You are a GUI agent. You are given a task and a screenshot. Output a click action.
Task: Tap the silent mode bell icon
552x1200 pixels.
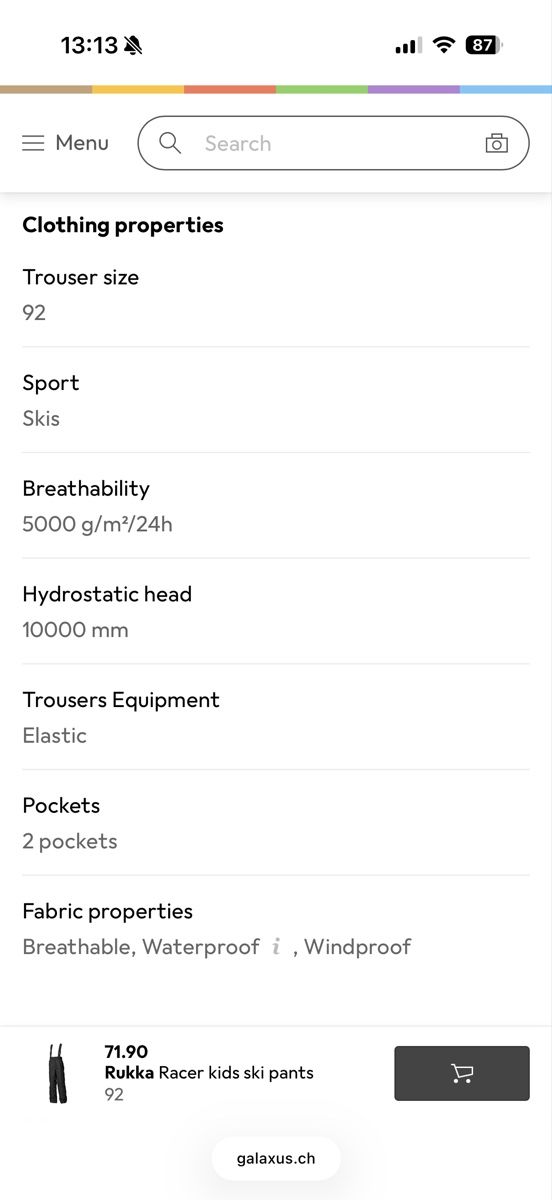click(x=133, y=45)
